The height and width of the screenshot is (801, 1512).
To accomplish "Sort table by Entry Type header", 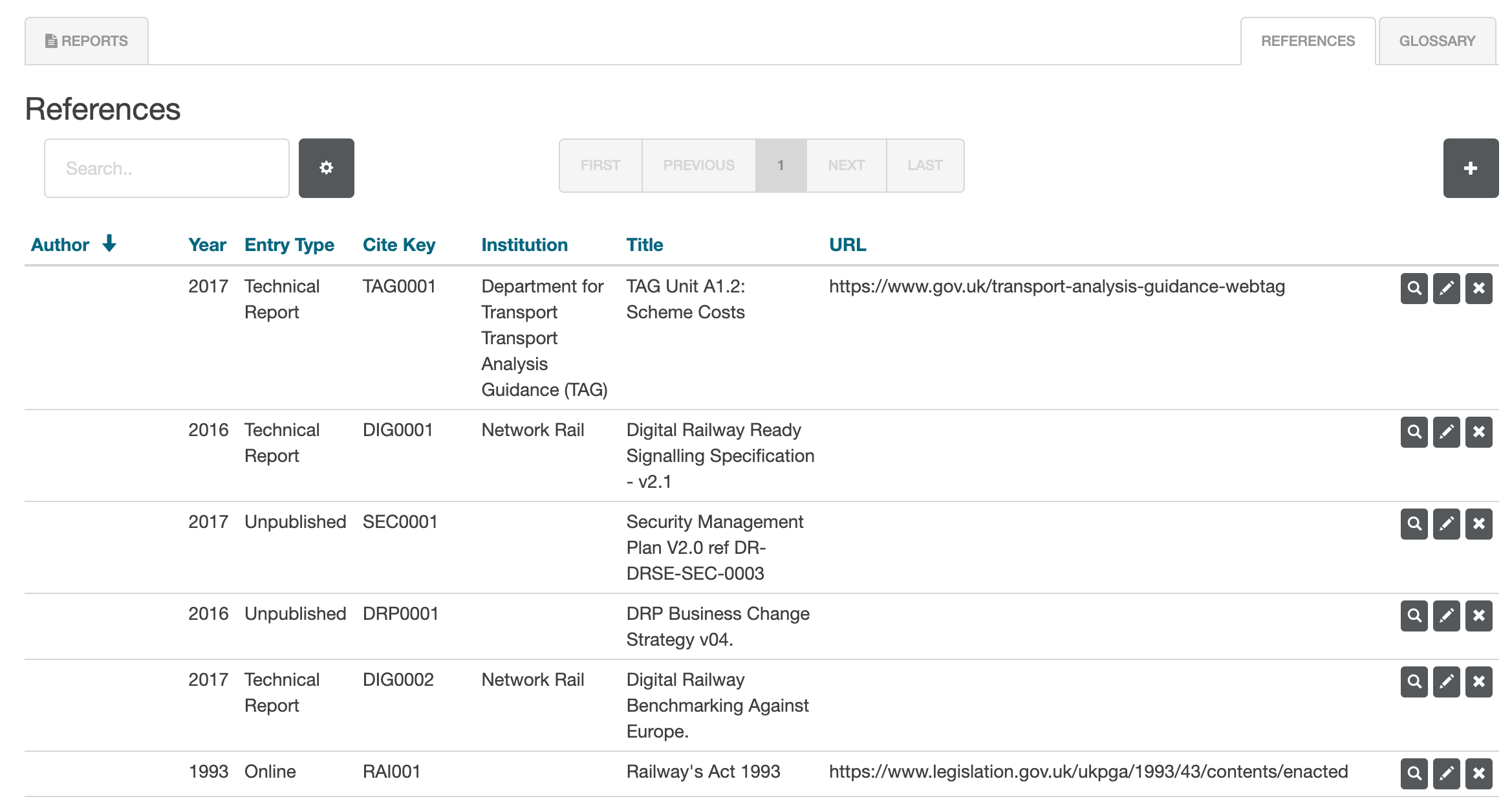I will click(x=289, y=245).
